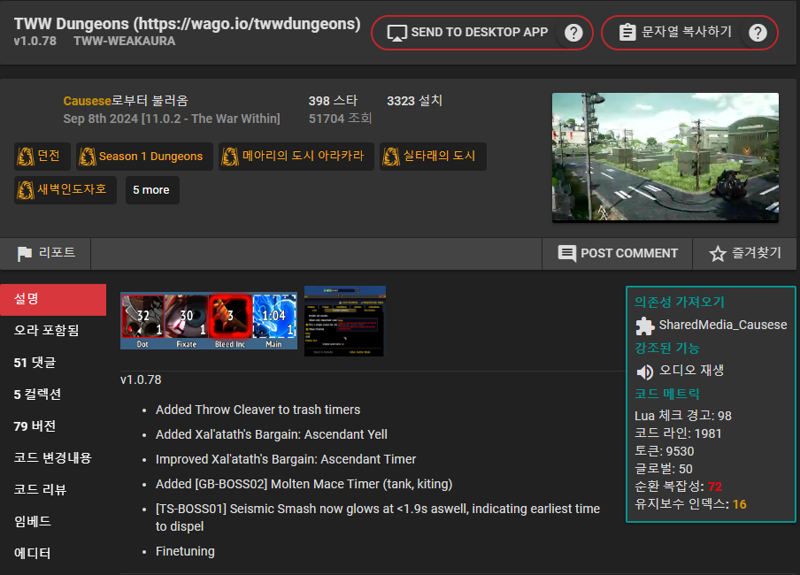Open the Causese author link
This screenshot has width=800, height=575.
[87, 101]
